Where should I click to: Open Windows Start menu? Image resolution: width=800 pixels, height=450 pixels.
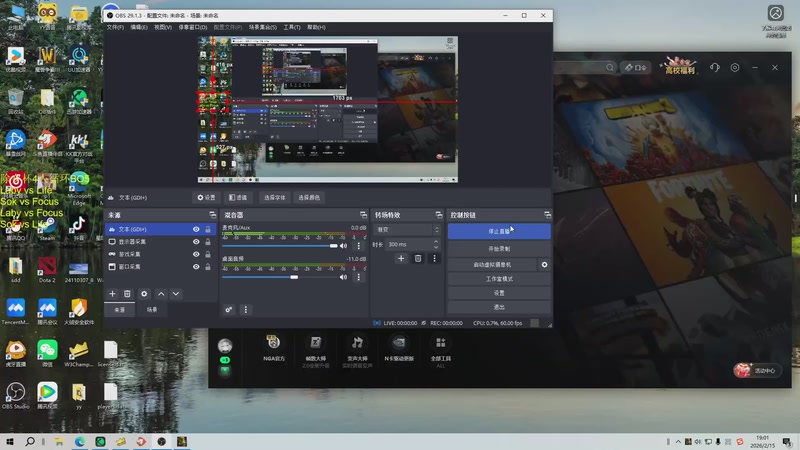[10, 441]
